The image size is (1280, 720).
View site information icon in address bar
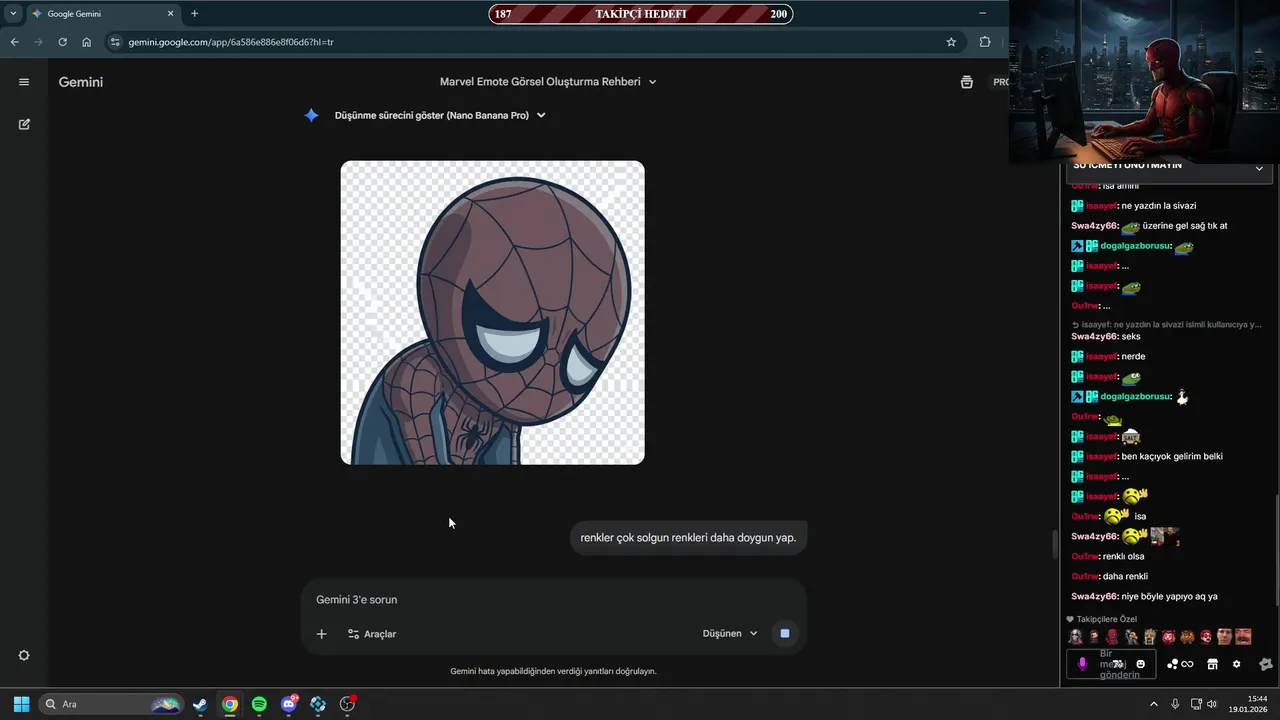tap(115, 42)
